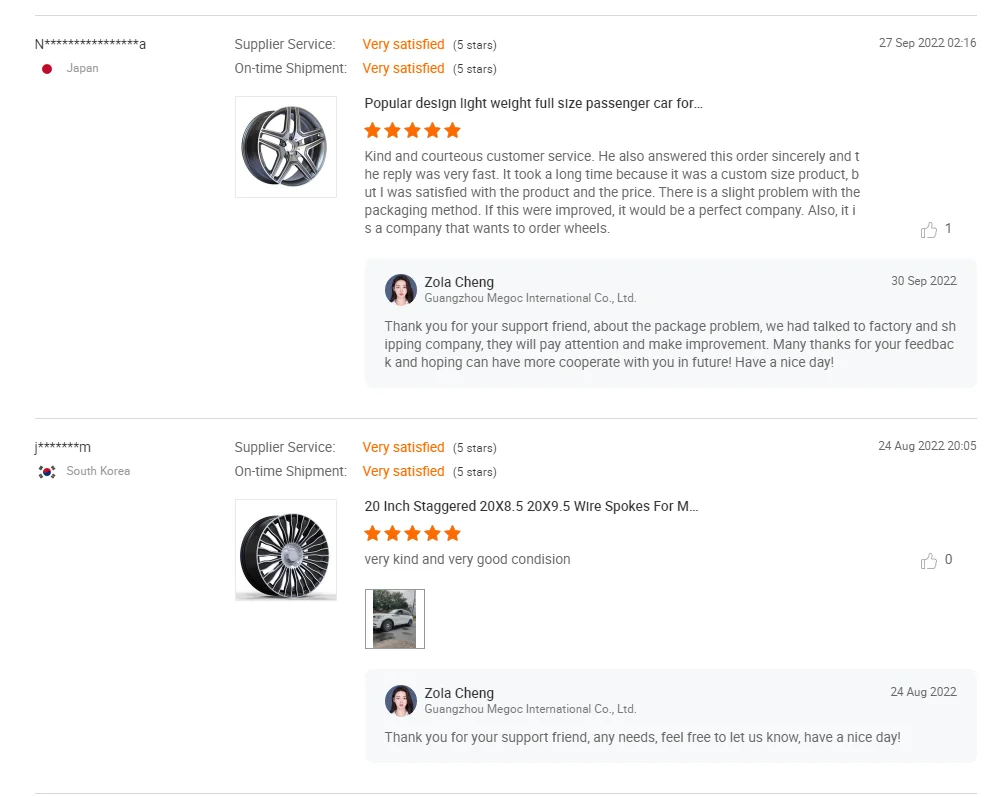
Task: Open the 20 inch wire spokes wheel thumbnail
Action: [x=286, y=550]
